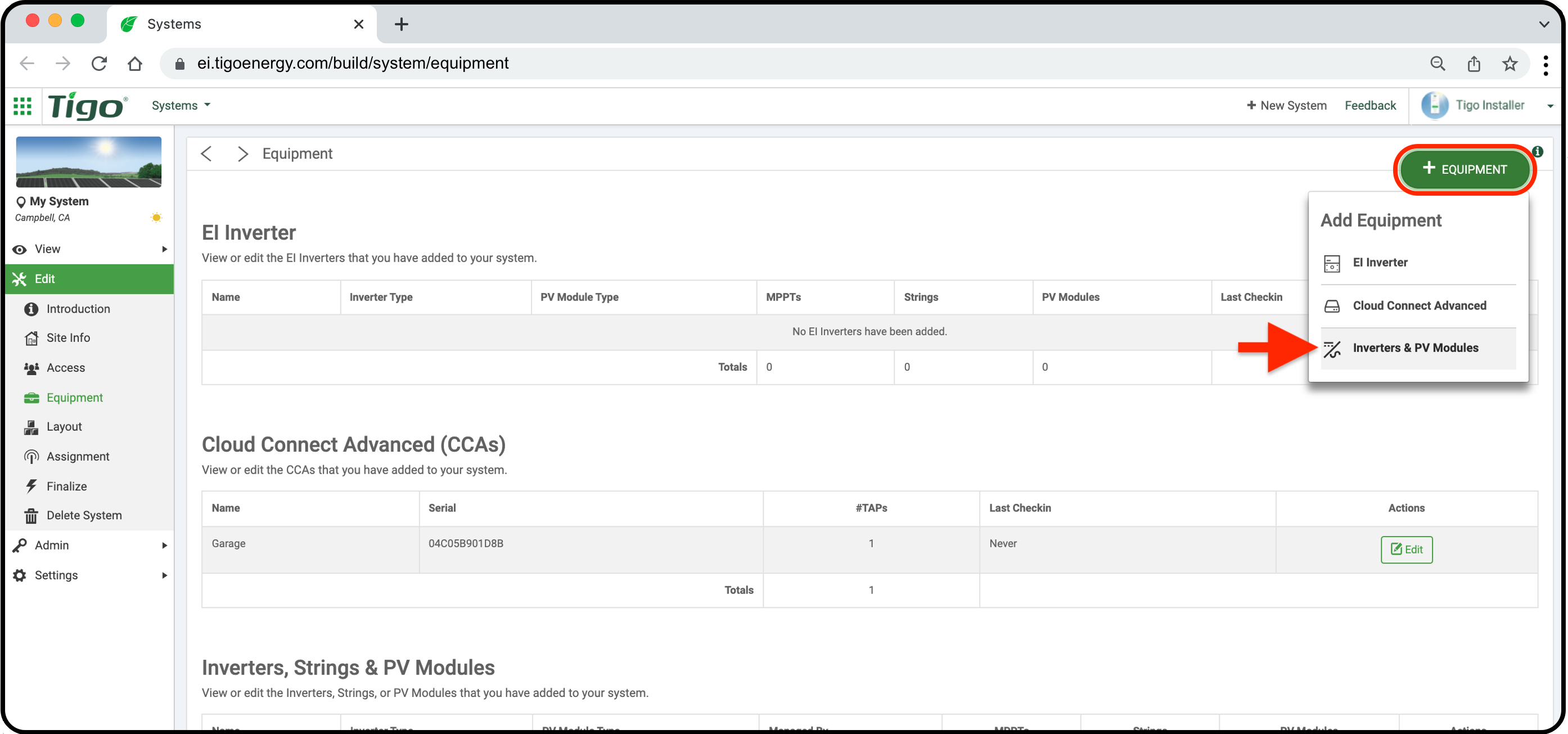This screenshot has width=1568, height=734.
Task: Open the Feedback link
Action: (1370, 106)
